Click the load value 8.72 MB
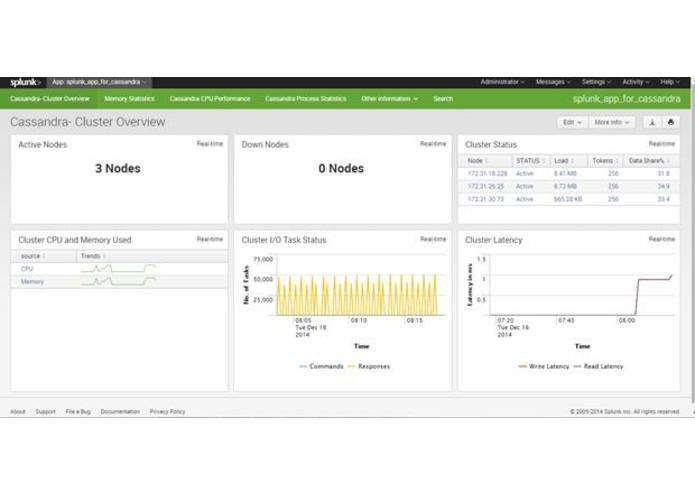 coord(565,187)
